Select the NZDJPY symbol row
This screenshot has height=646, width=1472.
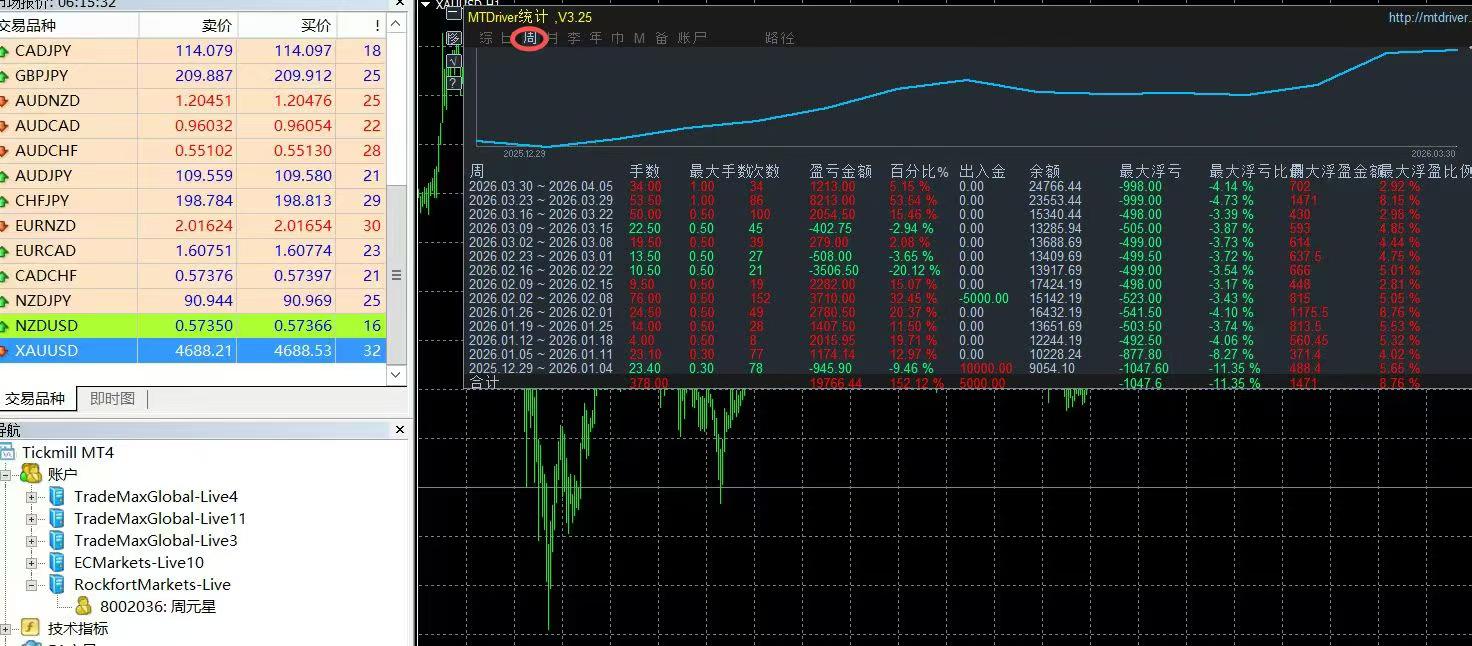coord(193,301)
